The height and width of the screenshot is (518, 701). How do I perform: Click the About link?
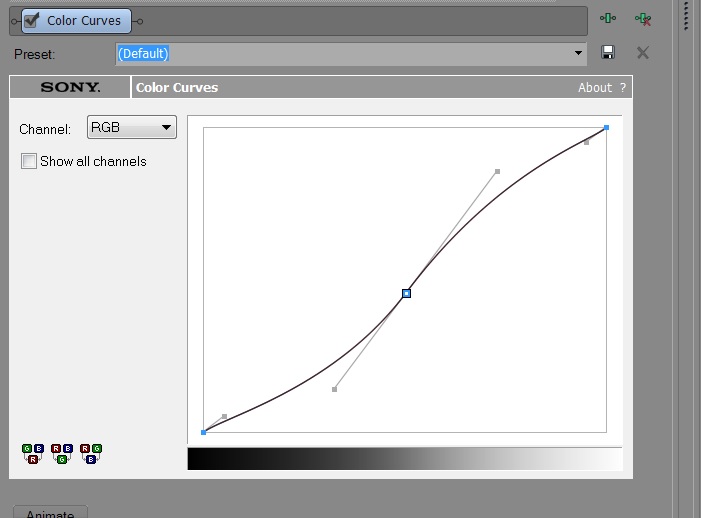pyautogui.click(x=595, y=88)
